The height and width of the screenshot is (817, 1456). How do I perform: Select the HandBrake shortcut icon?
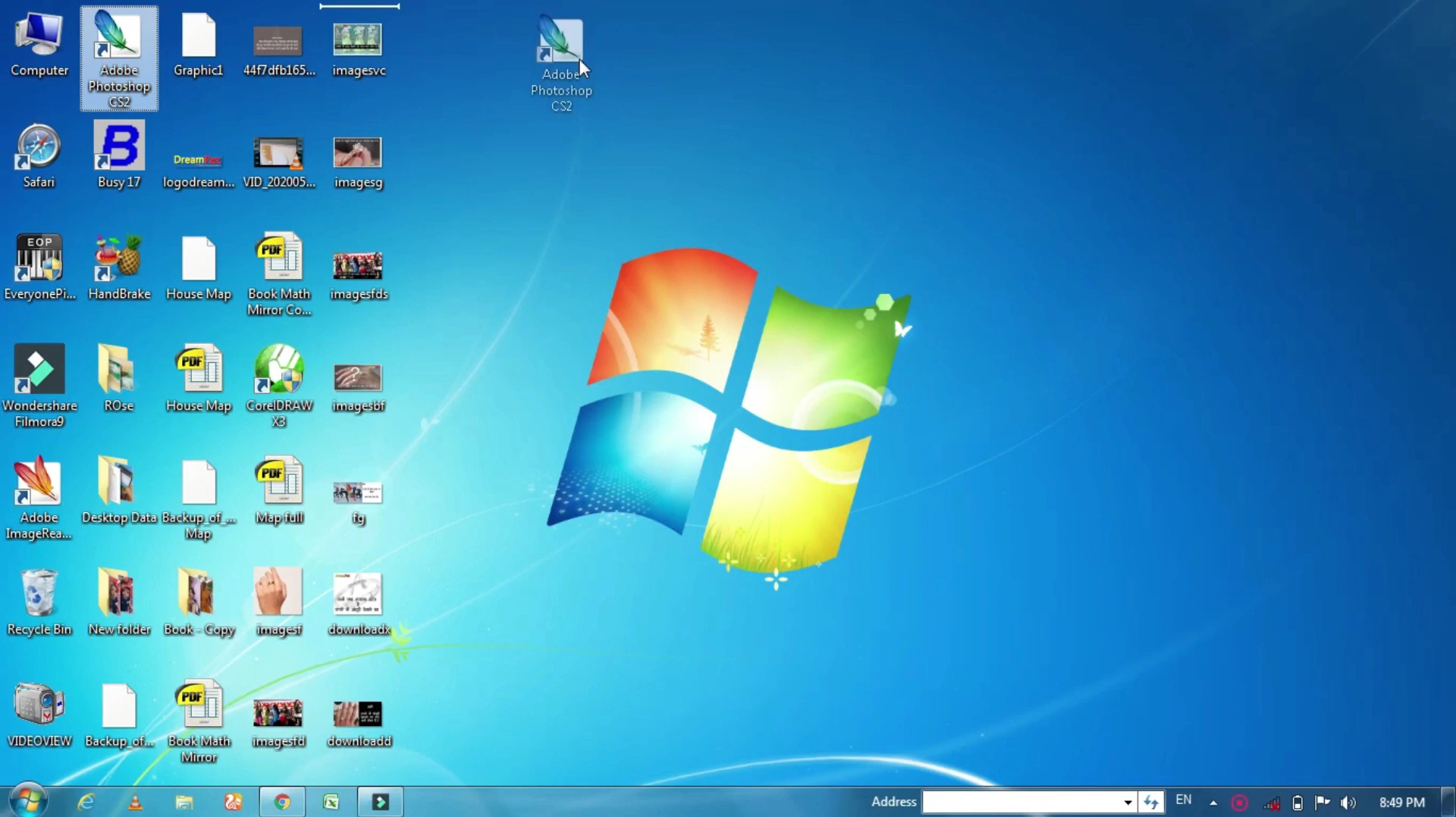[x=119, y=268]
